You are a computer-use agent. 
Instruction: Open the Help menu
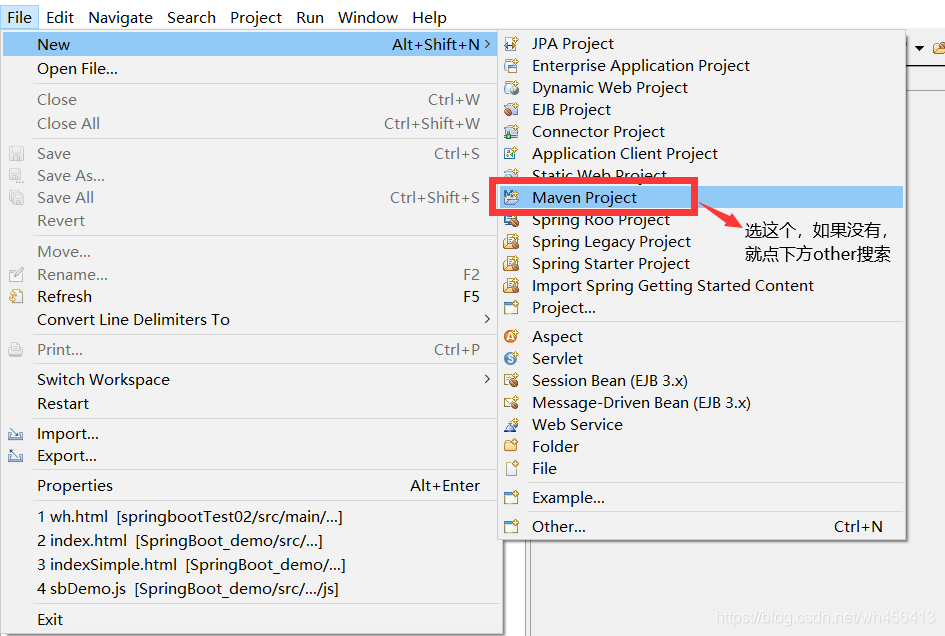point(429,17)
